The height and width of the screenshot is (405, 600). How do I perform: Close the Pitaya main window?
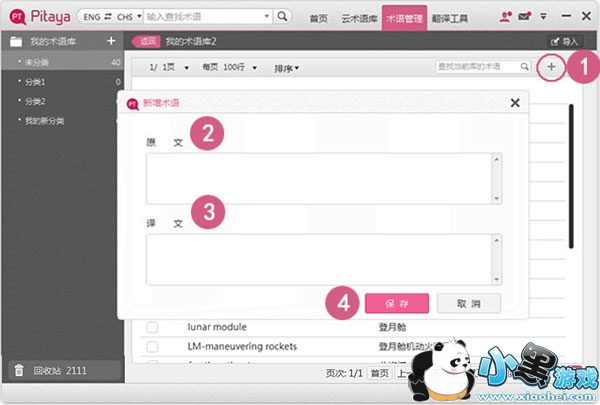point(586,16)
